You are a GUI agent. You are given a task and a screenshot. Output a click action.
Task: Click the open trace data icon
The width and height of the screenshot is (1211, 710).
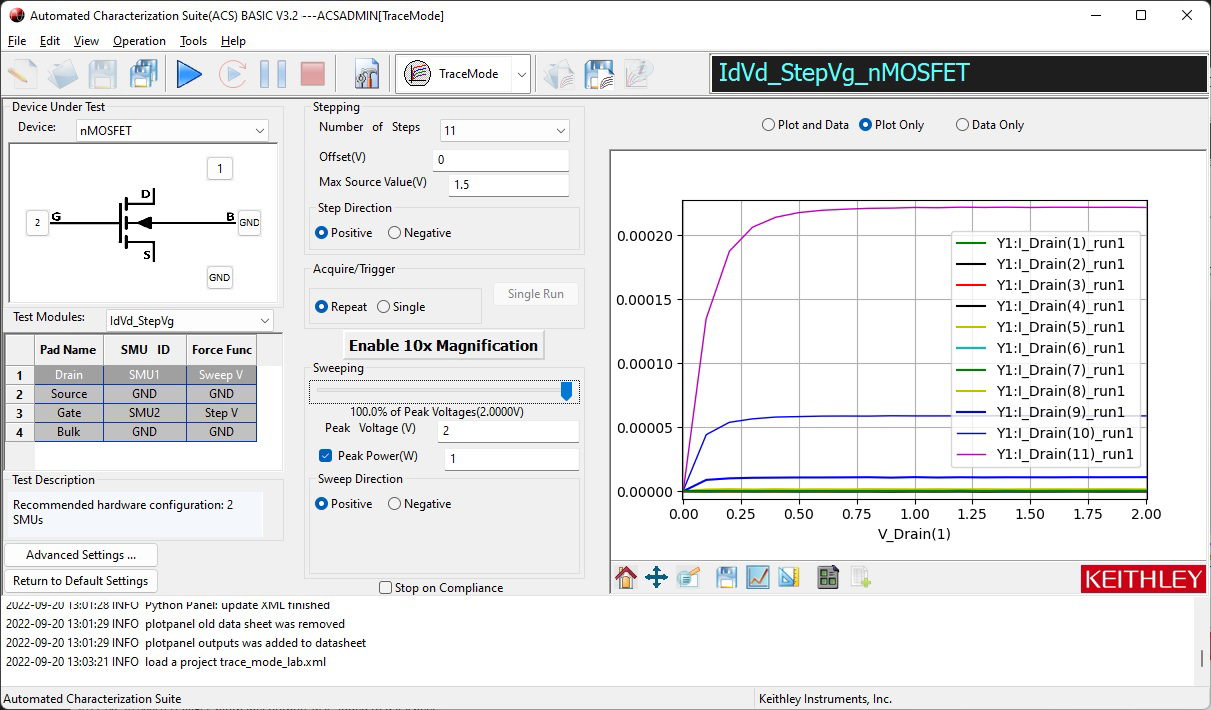tap(560, 74)
